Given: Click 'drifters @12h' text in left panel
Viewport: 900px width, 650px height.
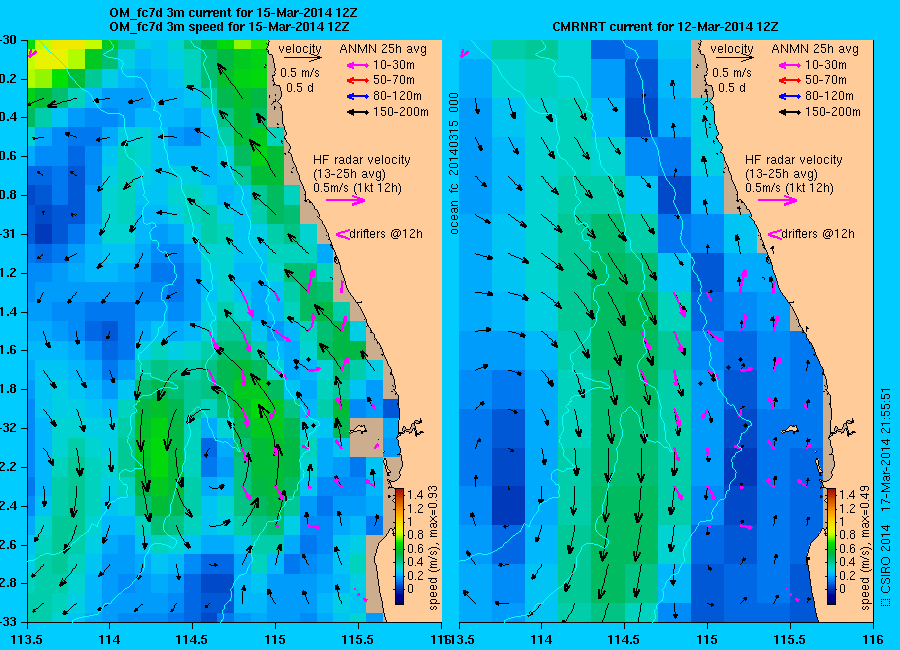Looking at the screenshot, I should point(386,234).
